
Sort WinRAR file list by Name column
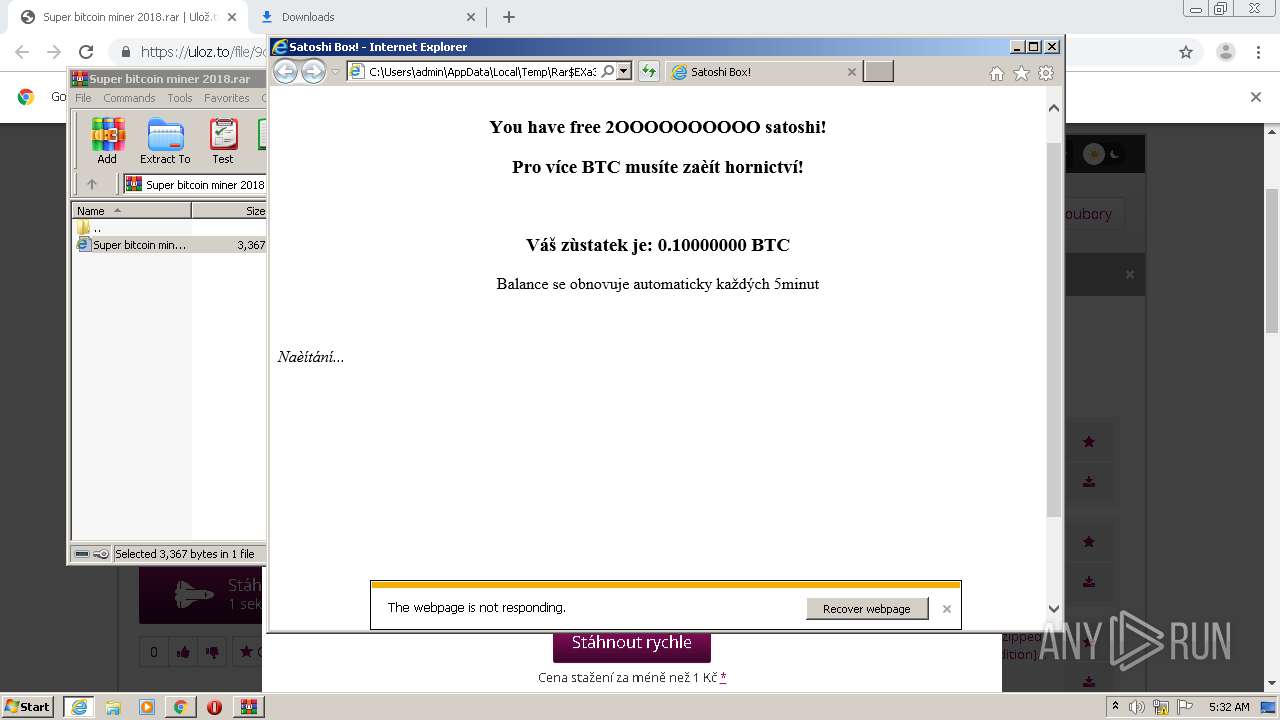pos(131,210)
